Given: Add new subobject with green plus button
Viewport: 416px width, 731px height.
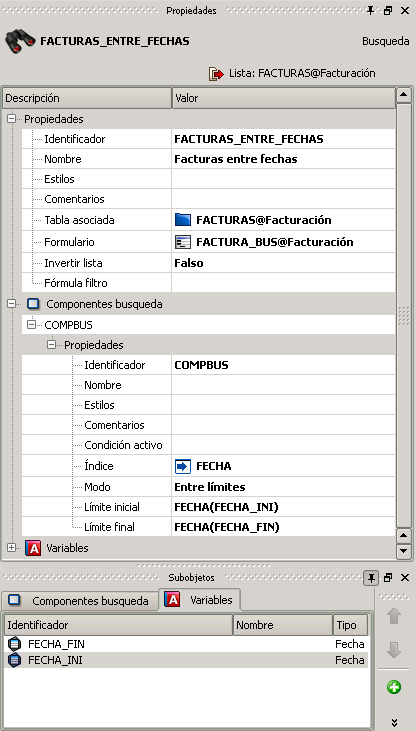Looking at the screenshot, I should tap(394, 687).
